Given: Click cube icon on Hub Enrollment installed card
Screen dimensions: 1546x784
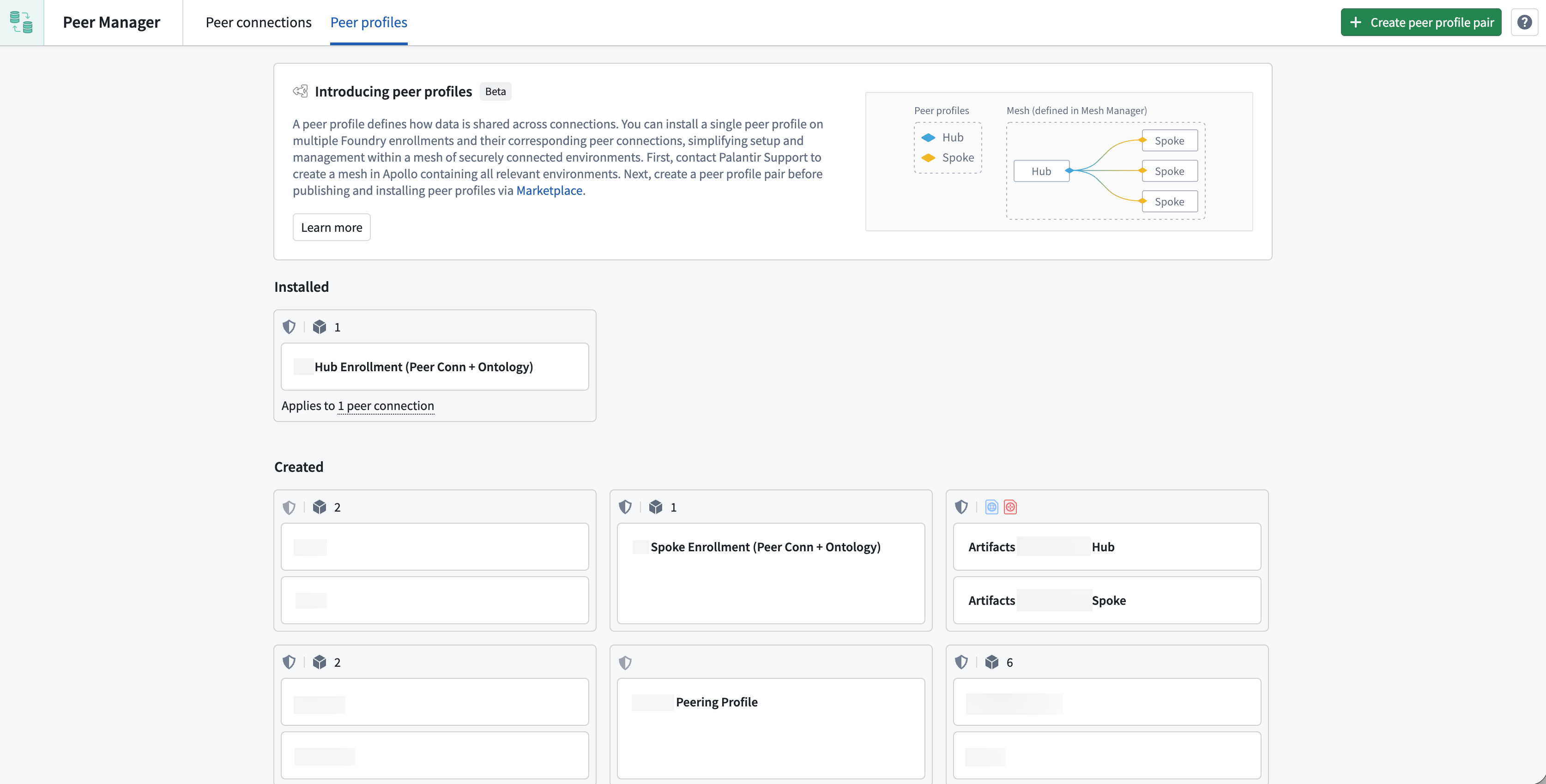Looking at the screenshot, I should point(319,327).
